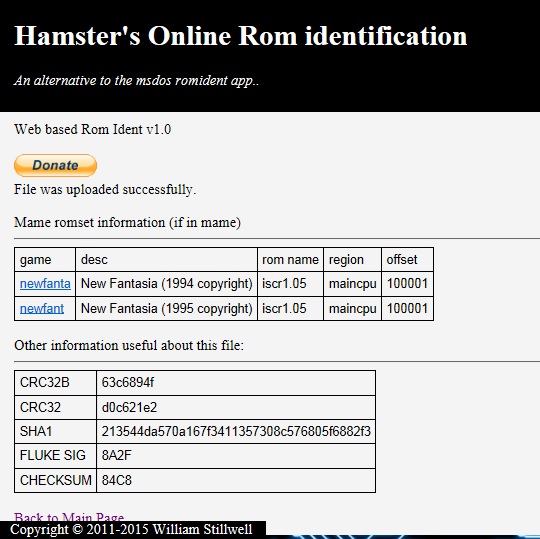This screenshot has width=540, height=539.
Task: Click 'File was uploaded successfully.' message
Action: (x=105, y=189)
